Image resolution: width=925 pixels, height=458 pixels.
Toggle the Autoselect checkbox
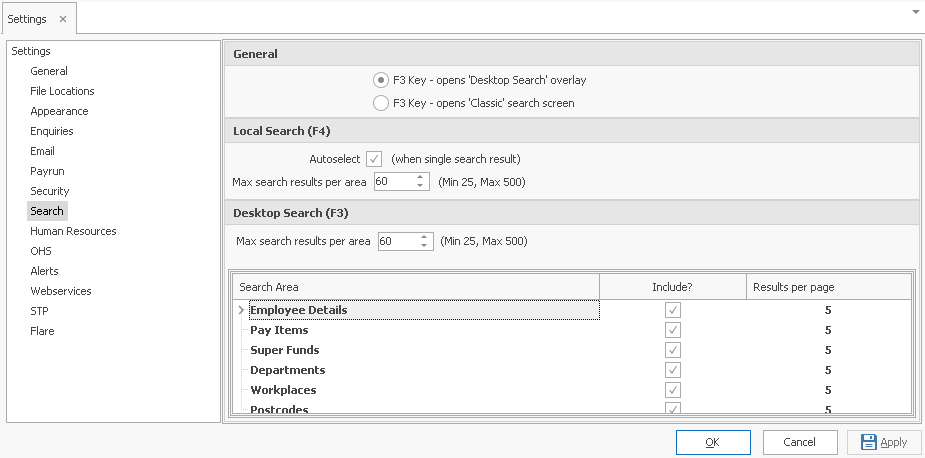point(374,159)
